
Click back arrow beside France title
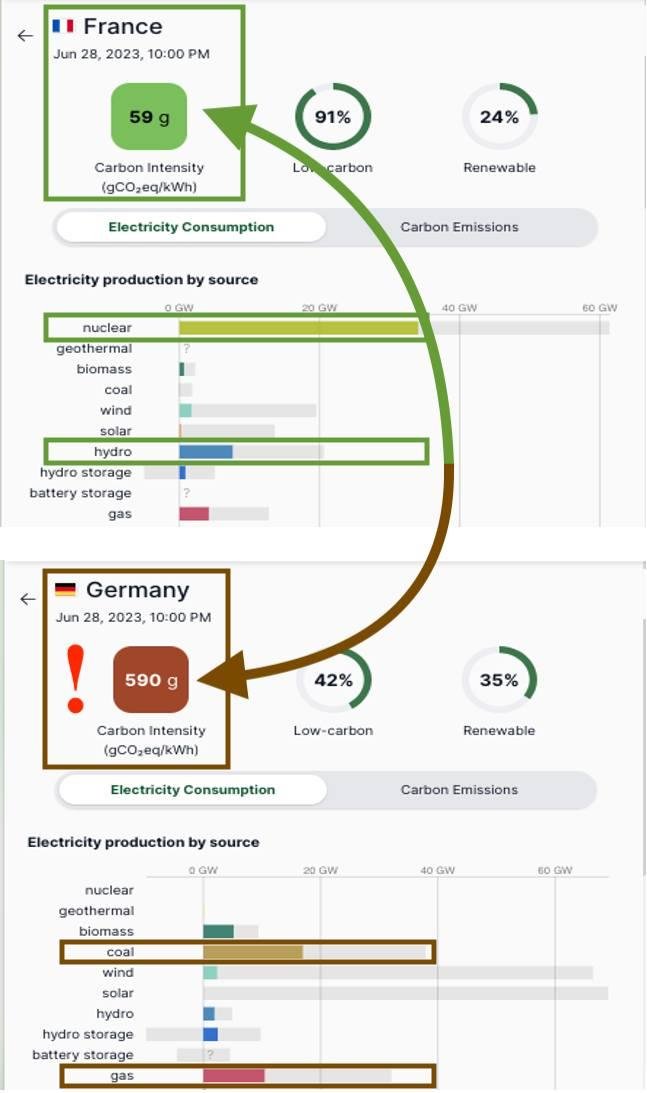click(x=25, y=35)
